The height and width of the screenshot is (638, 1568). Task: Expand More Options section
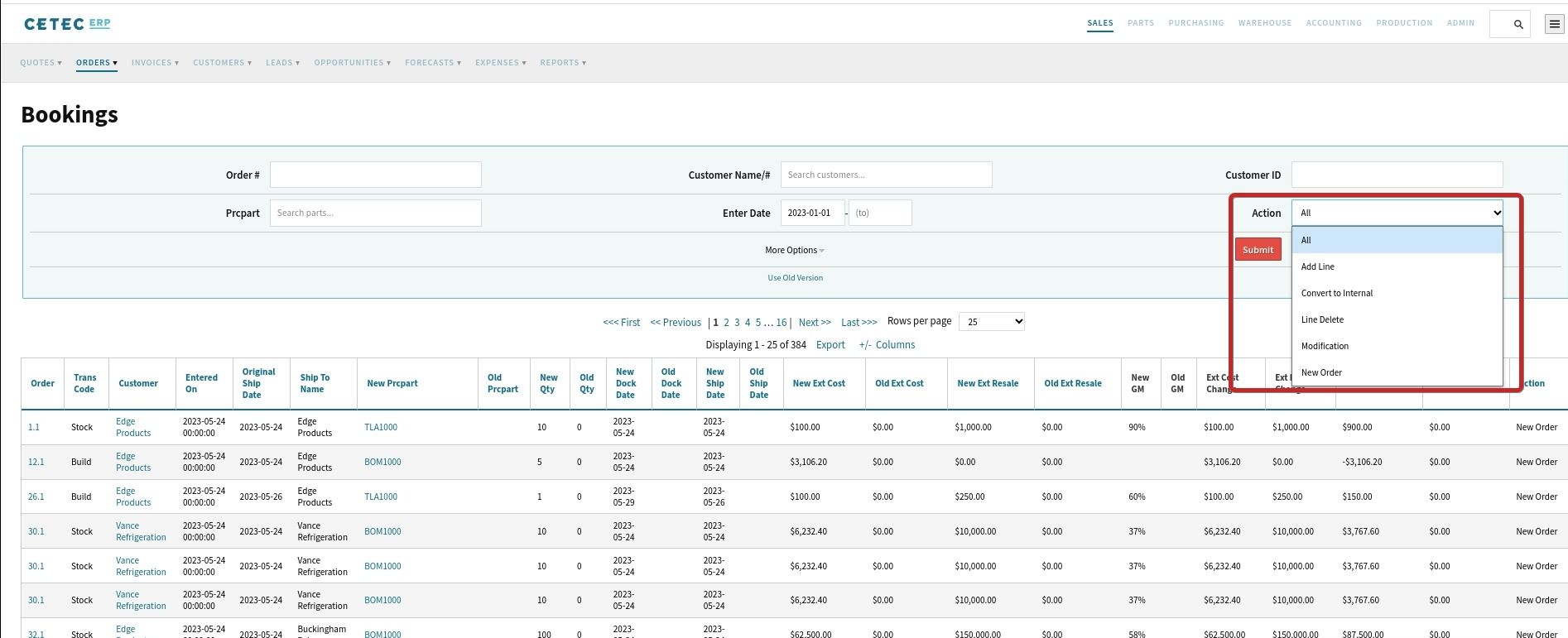794,250
